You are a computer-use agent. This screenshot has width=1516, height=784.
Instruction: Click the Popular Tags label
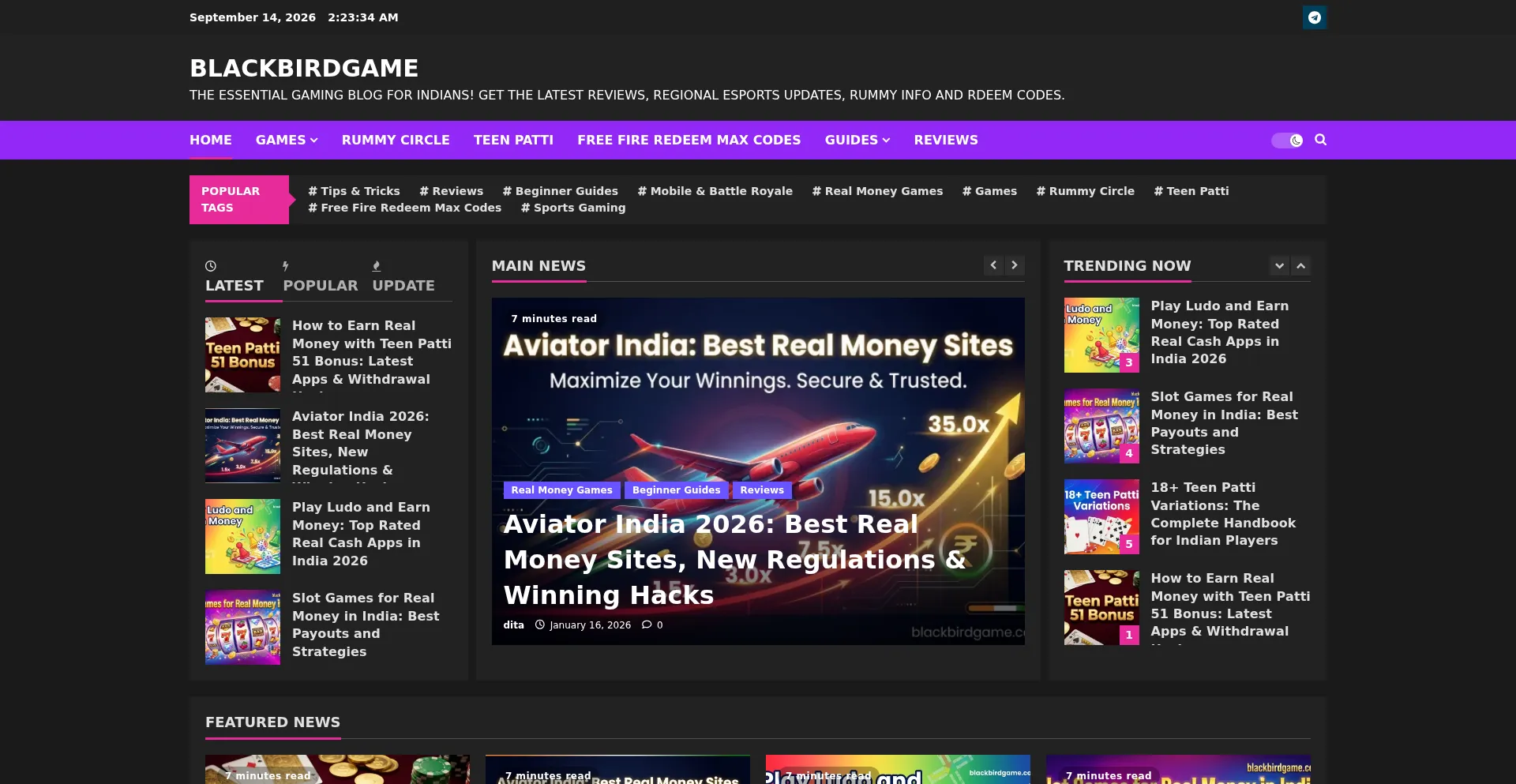tap(239, 200)
